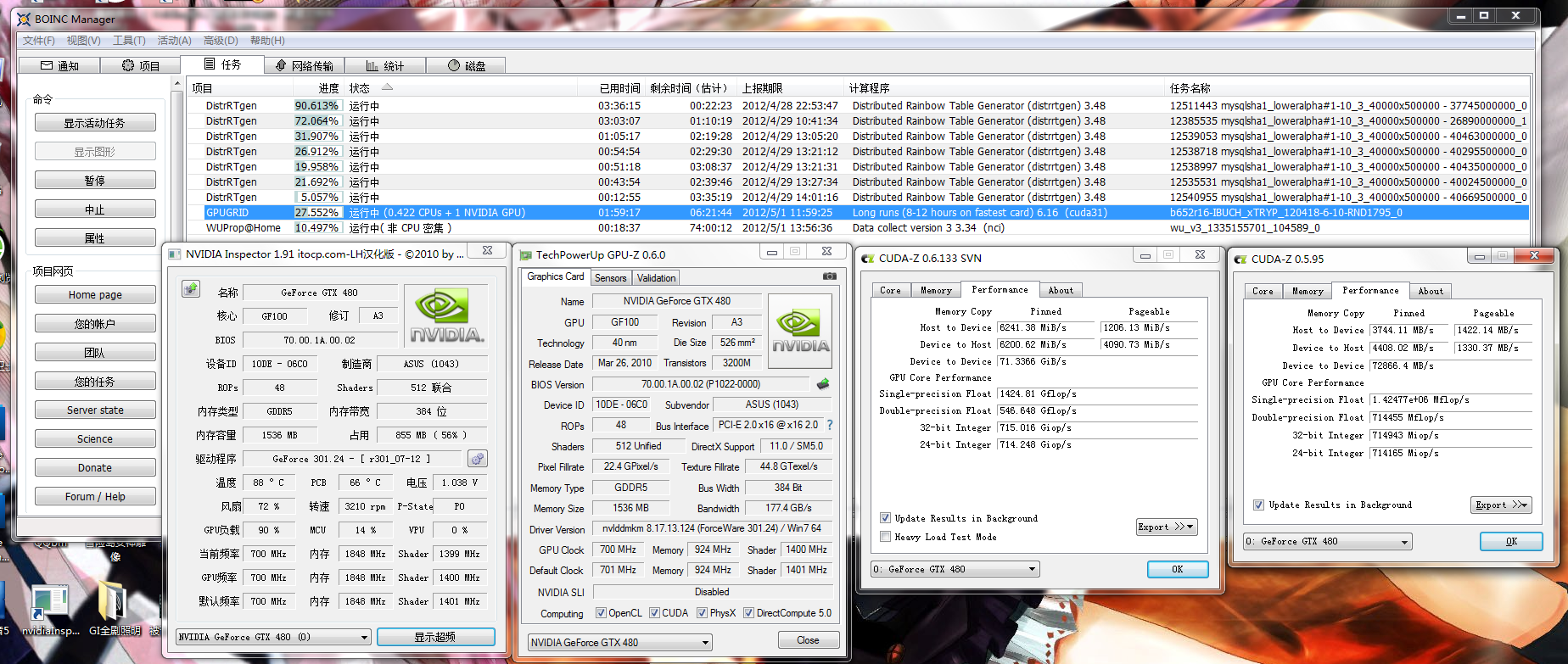Toggle the DirectCompute 5.0 checkbox
1568x664 pixels.
(748, 613)
